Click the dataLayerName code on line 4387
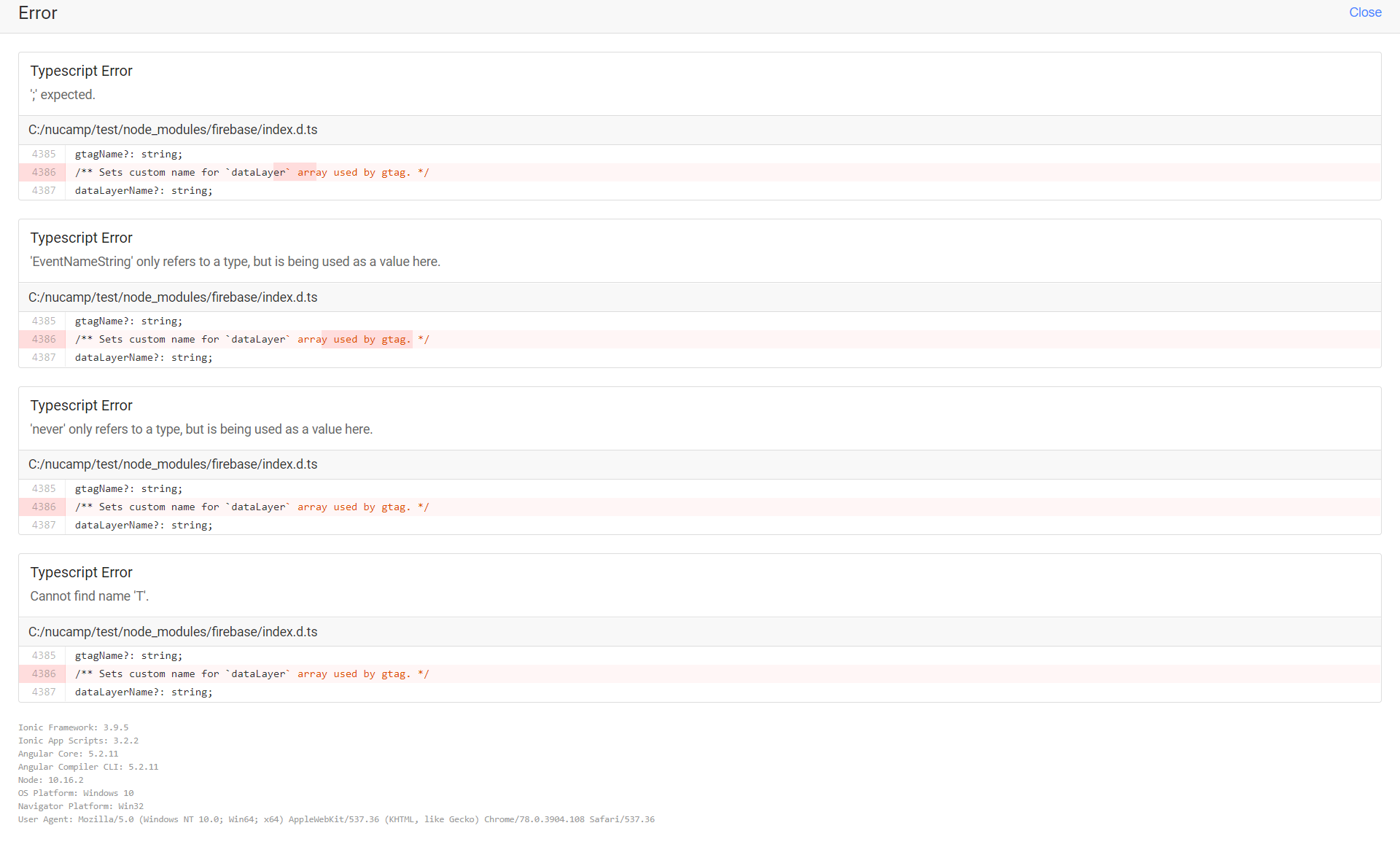Viewport: 1400px width, 855px height. tap(143, 190)
